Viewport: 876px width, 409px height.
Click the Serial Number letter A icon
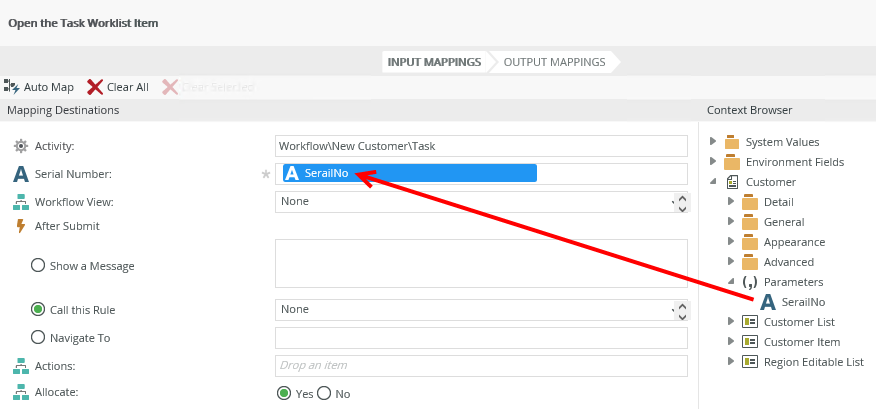tap(20, 174)
